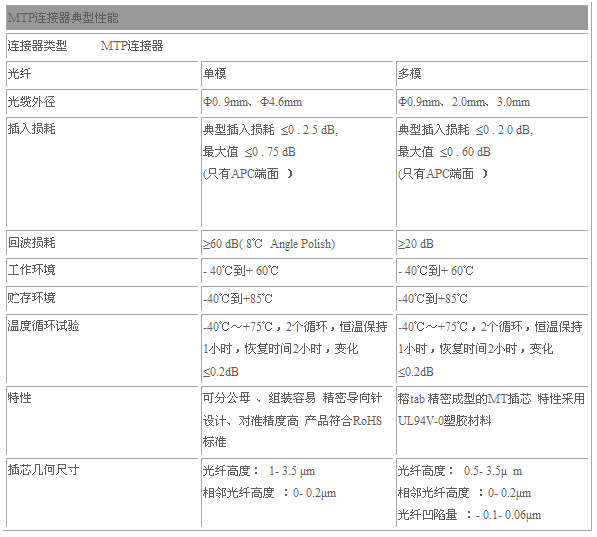Select the 连接器类型 row label
Viewport: 597px width, 537px height.
pos(37,46)
